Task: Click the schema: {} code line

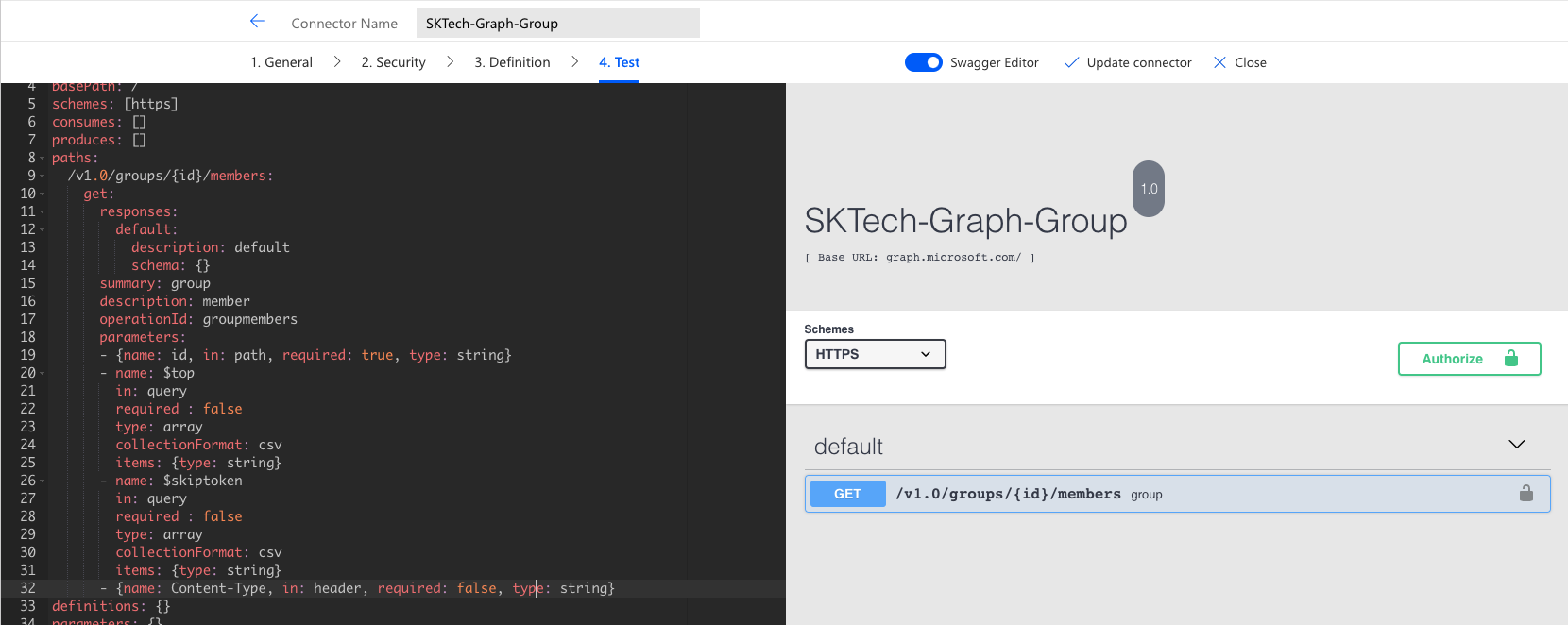Action: click(171, 265)
